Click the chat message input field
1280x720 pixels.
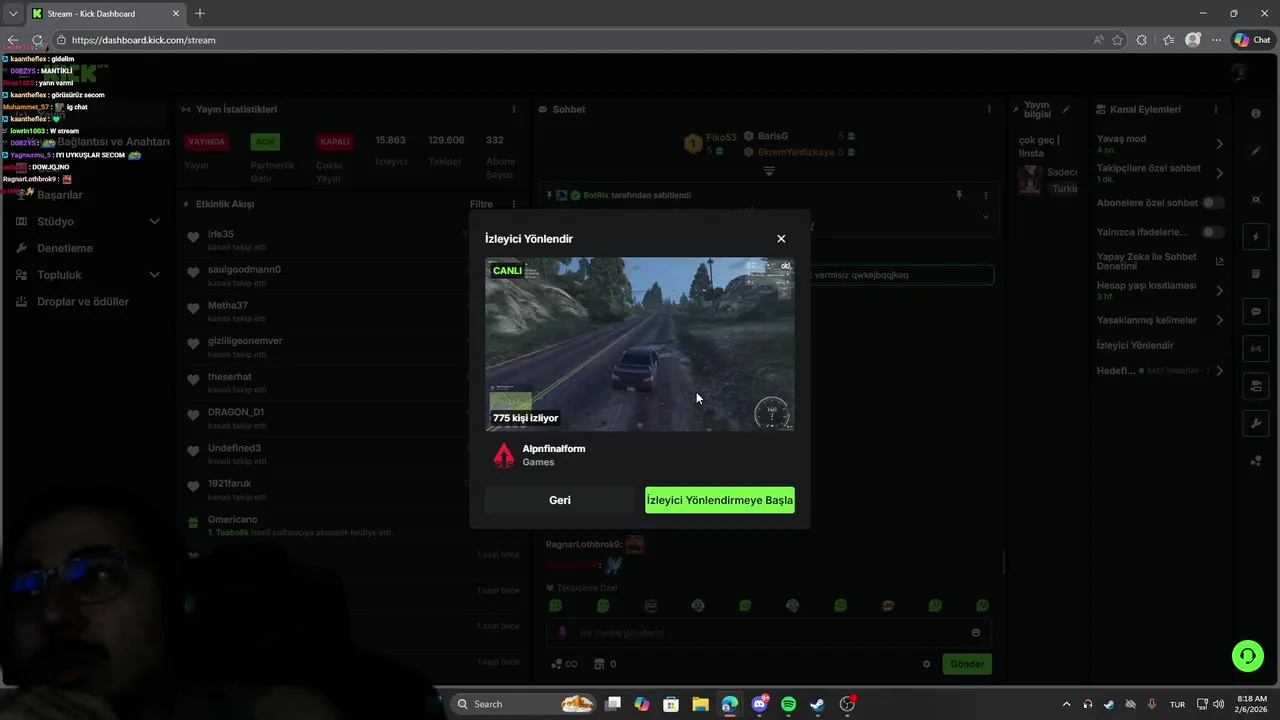click(x=769, y=633)
